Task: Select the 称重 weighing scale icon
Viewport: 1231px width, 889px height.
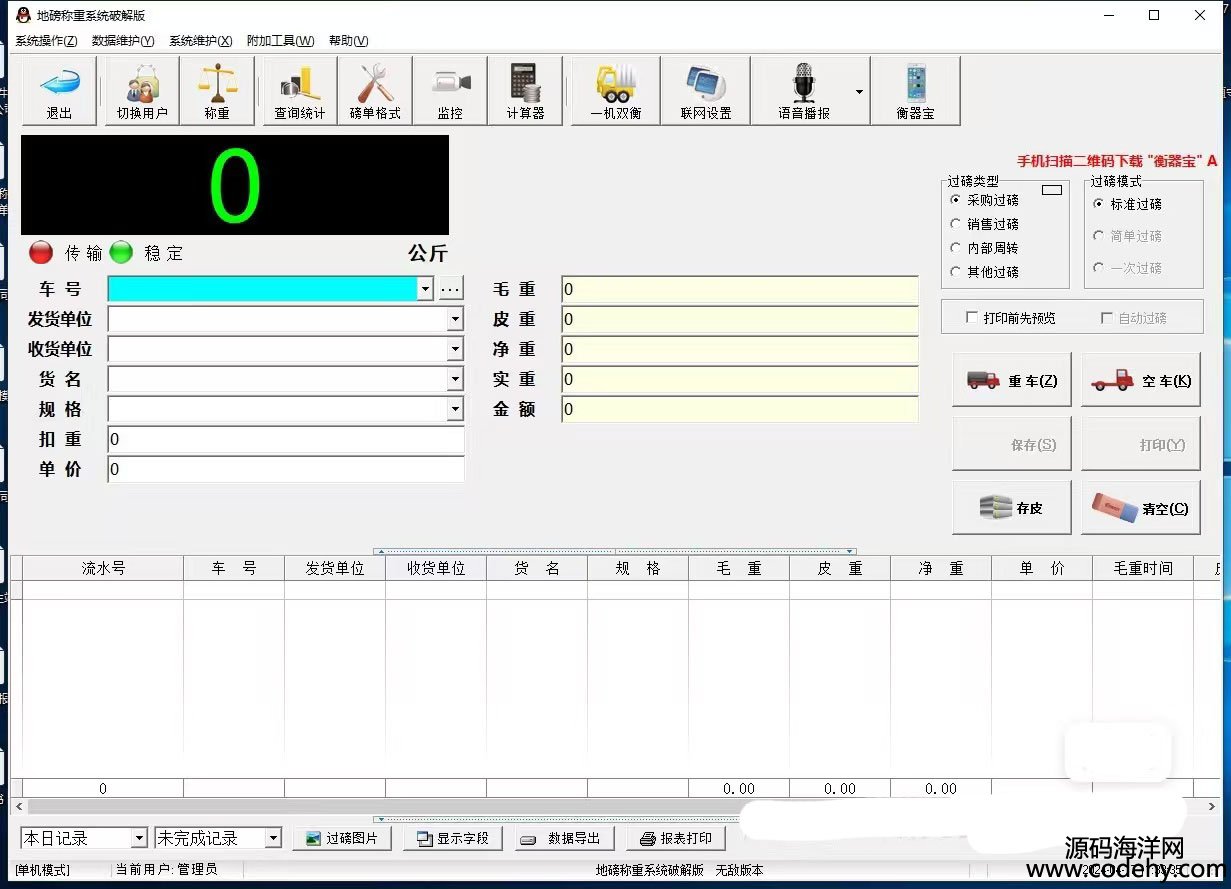Action: tap(217, 90)
